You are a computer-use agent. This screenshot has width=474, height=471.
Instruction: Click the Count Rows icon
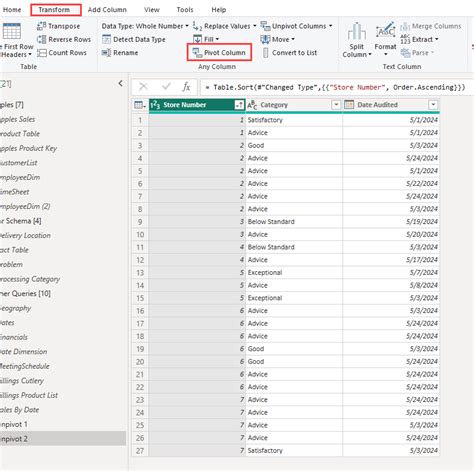(x=41, y=53)
